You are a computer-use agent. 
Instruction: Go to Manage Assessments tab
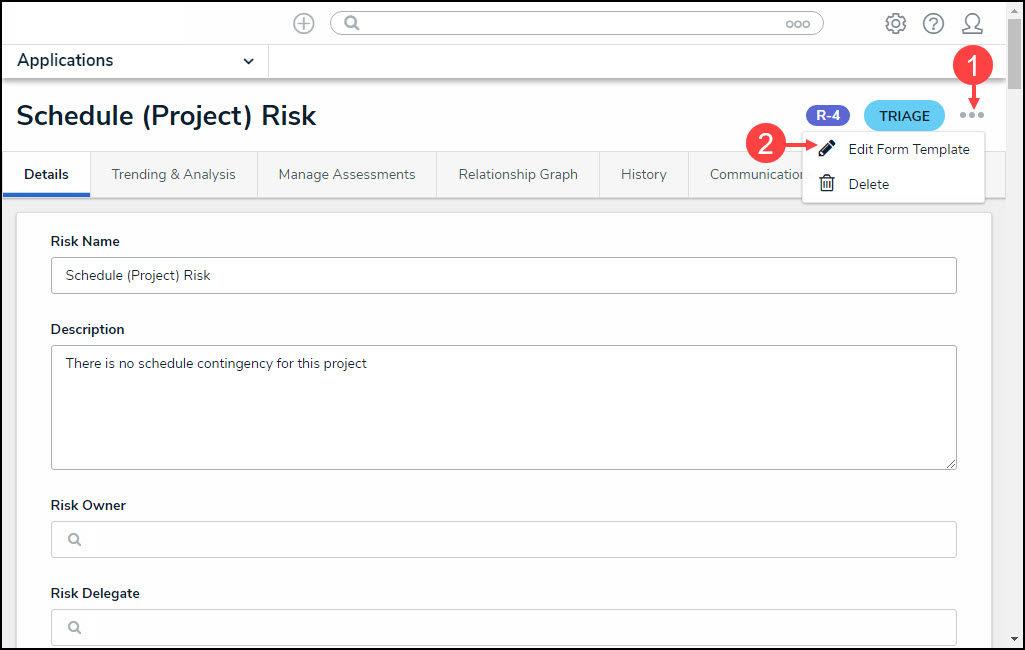click(x=347, y=174)
